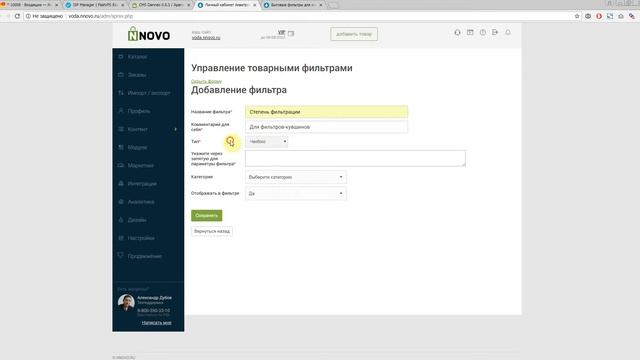The image size is (640, 360).
Task: Close the Личный кабинет browser tab
Action: pos(255,5)
